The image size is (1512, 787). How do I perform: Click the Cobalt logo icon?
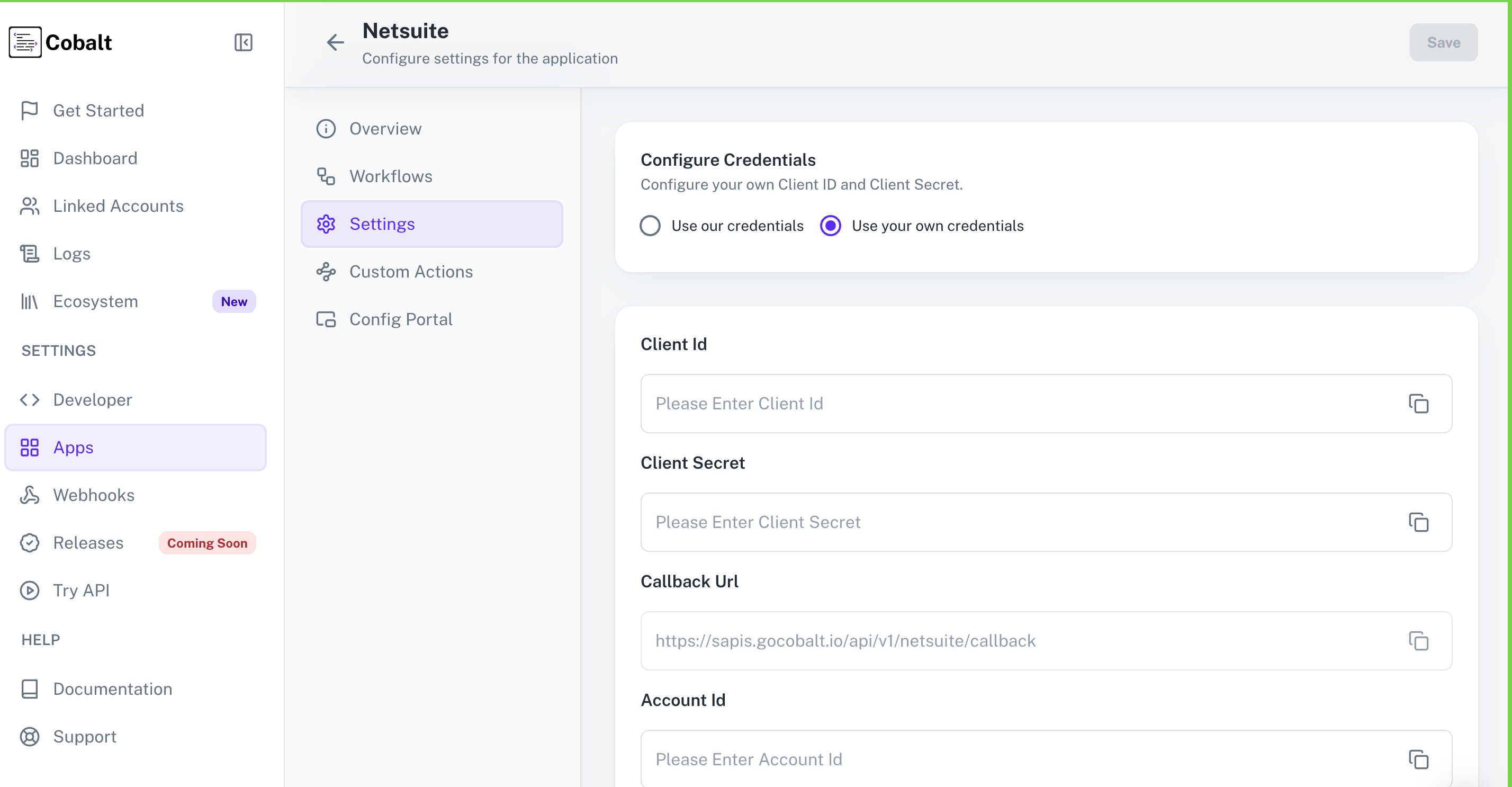24,42
